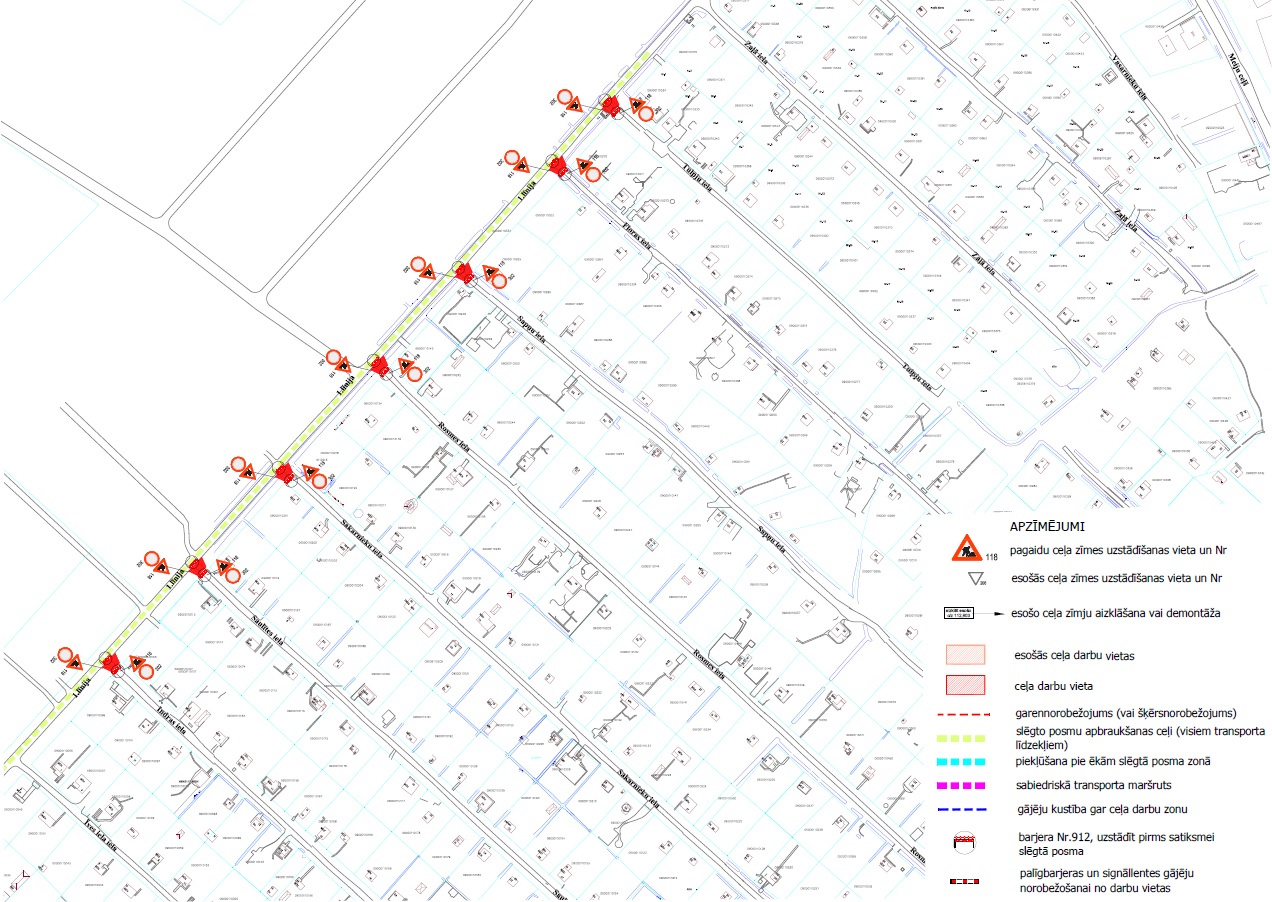The height and width of the screenshot is (902, 1272).
Task: Click the red dashed garennorobežojums legend line
Action: 967,714
